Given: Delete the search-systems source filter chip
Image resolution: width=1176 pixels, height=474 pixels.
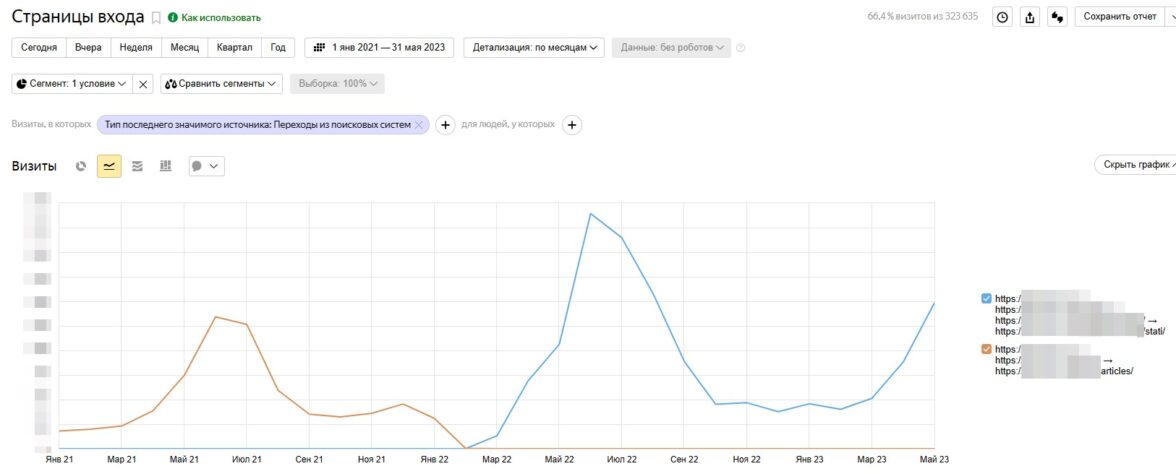Looking at the screenshot, I should [x=419, y=125].
